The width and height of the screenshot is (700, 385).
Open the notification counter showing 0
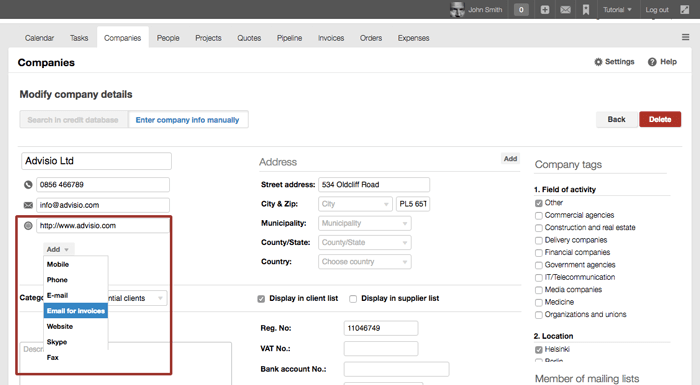(521, 9)
